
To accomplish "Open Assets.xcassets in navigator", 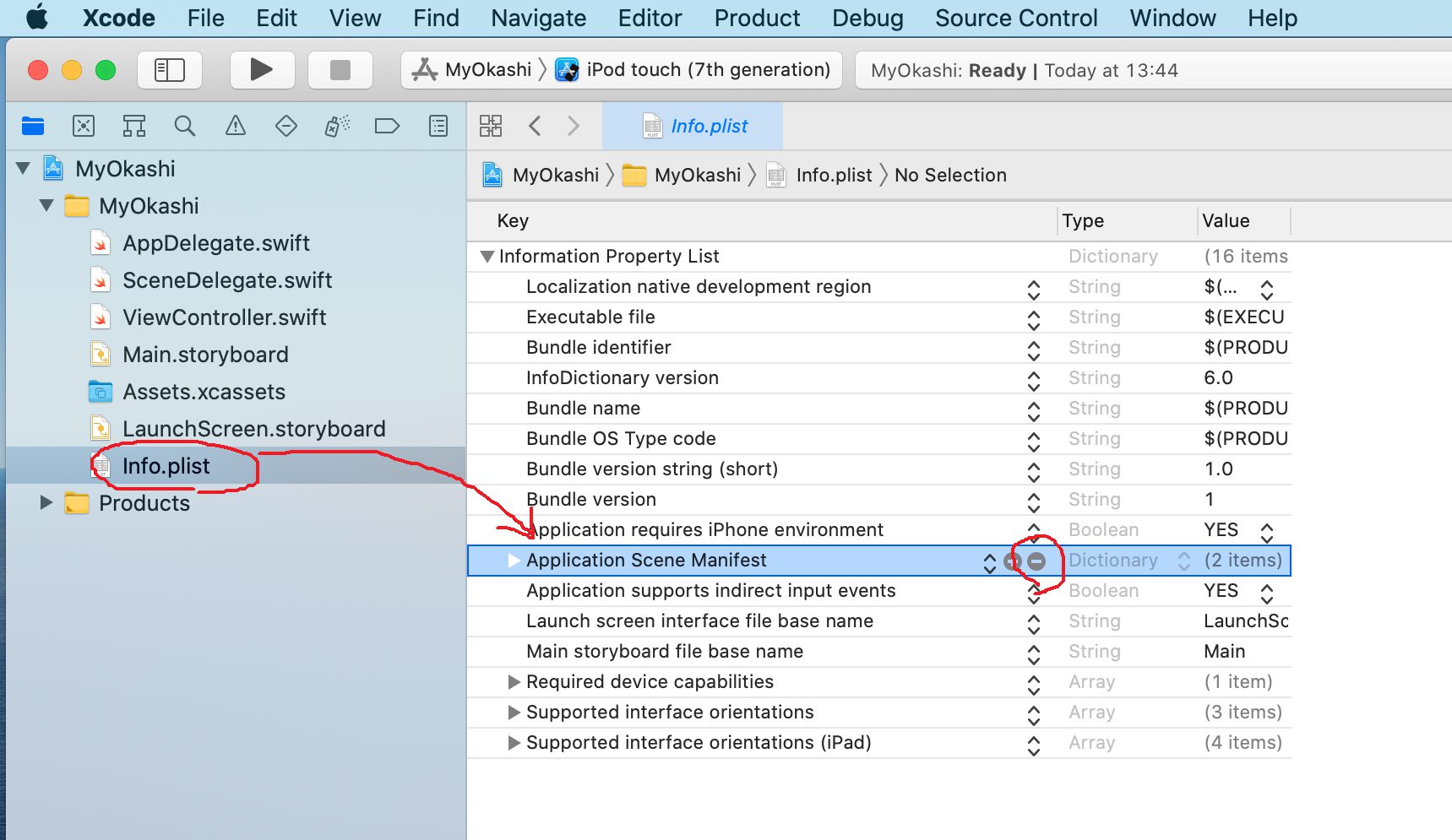I will [204, 392].
